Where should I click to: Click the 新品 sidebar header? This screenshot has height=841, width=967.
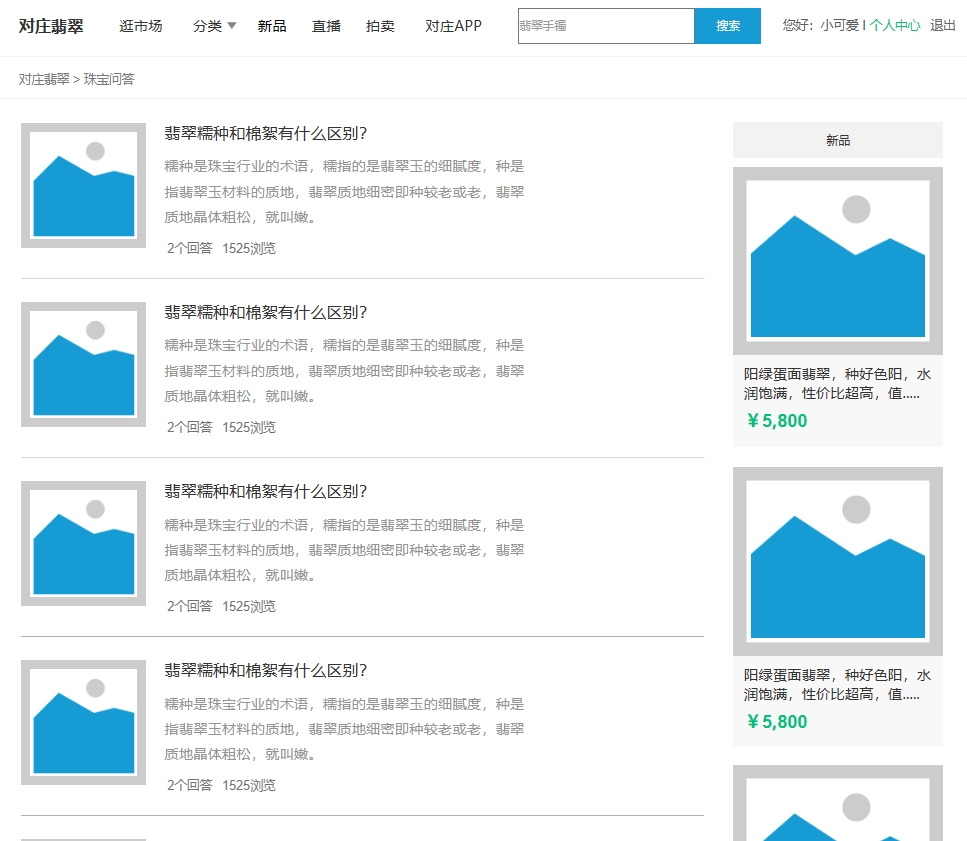pyautogui.click(x=837, y=140)
